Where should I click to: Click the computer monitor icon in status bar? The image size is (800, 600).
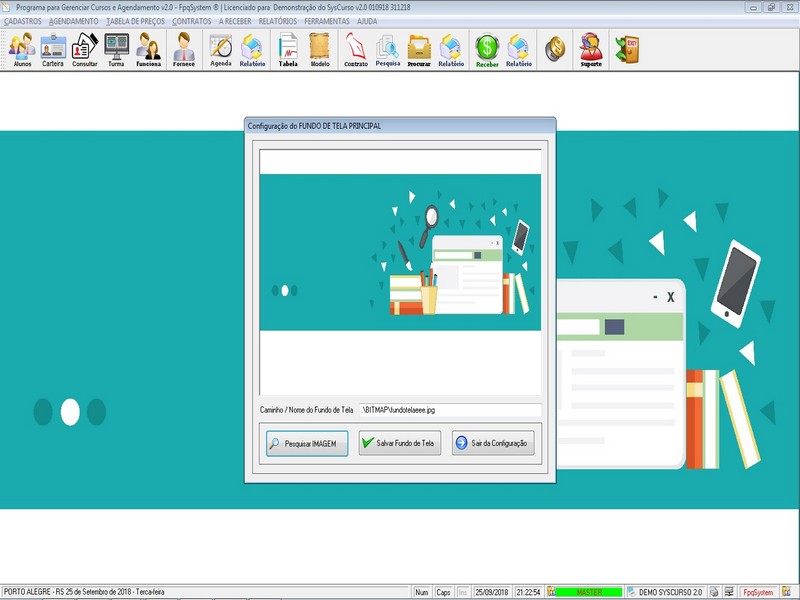[x=729, y=592]
